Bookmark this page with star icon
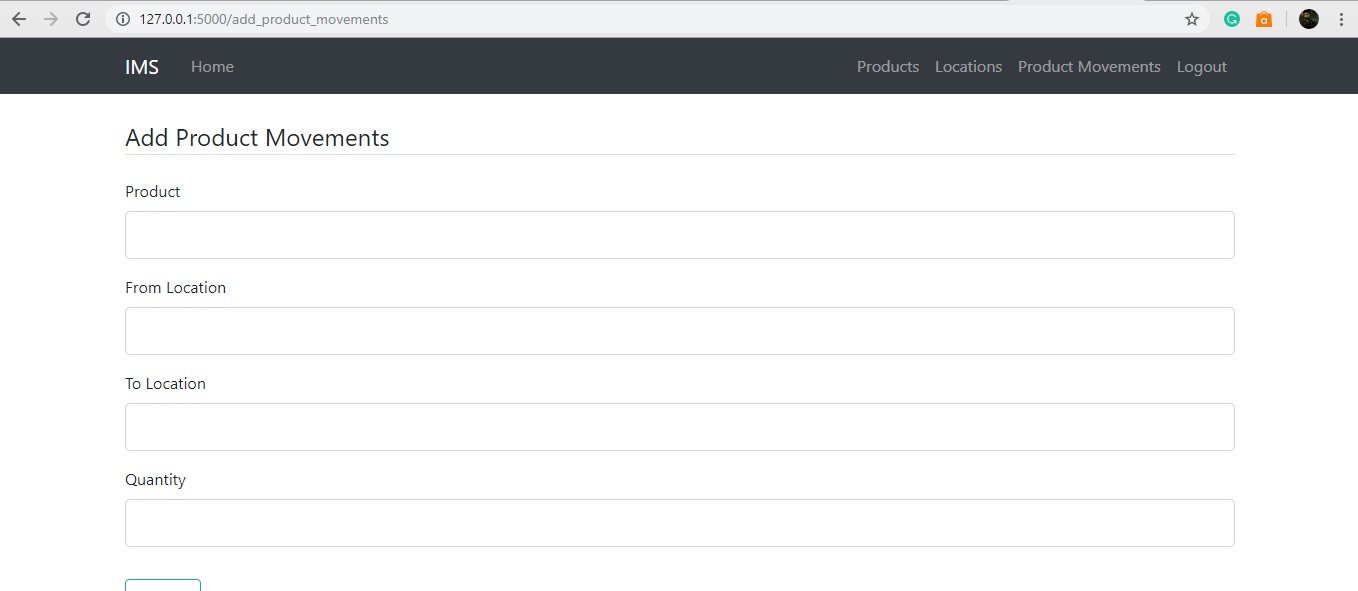 click(x=1192, y=19)
